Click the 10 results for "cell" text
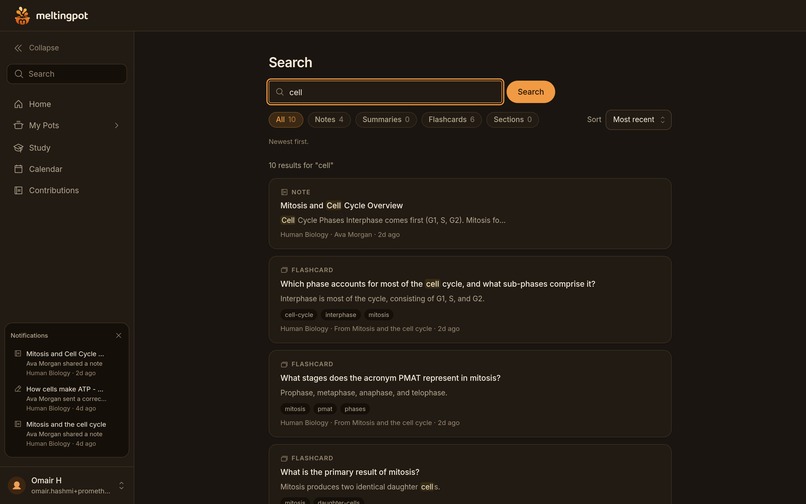806x504 pixels. (x=301, y=165)
